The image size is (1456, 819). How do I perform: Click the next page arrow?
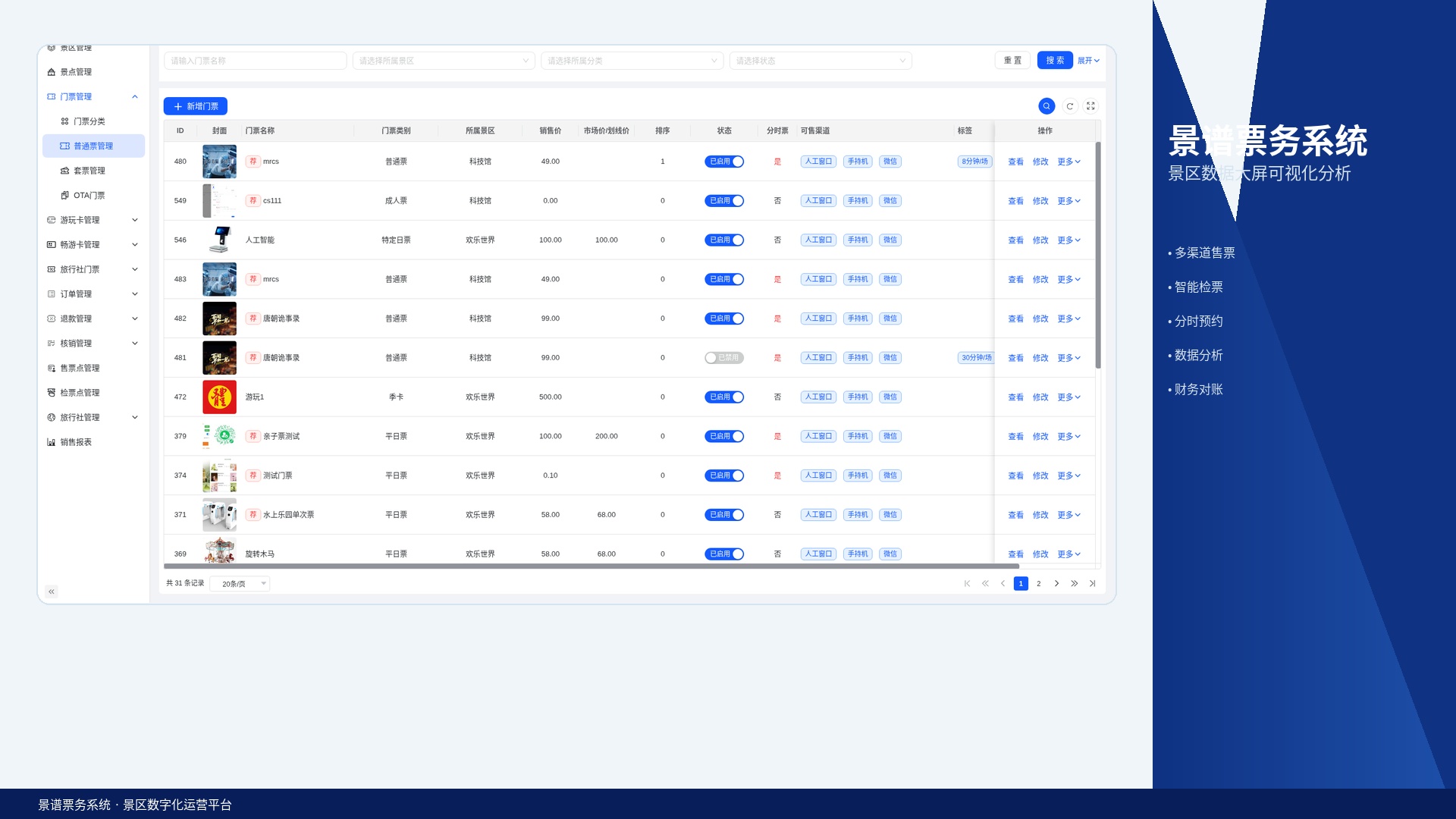click(1056, 583)
